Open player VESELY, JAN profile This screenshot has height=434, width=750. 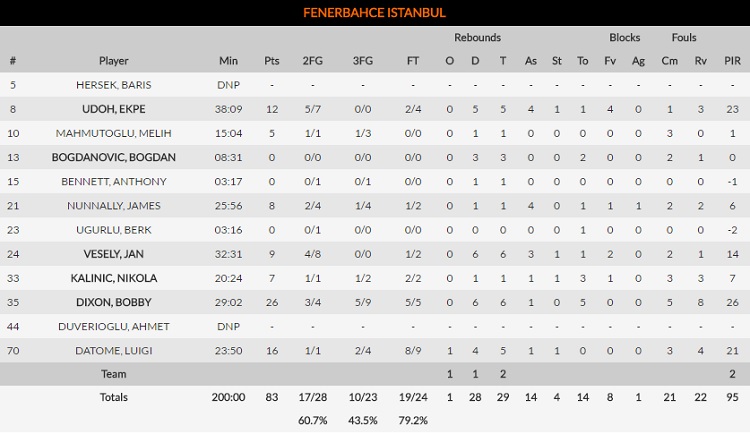(114, 254)
